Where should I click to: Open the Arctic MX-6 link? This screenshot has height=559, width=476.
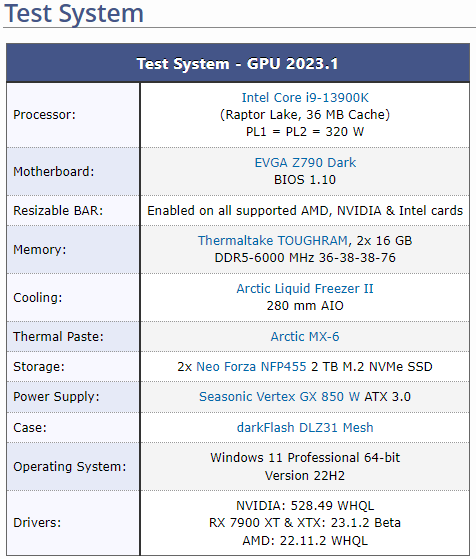(305, 336)
